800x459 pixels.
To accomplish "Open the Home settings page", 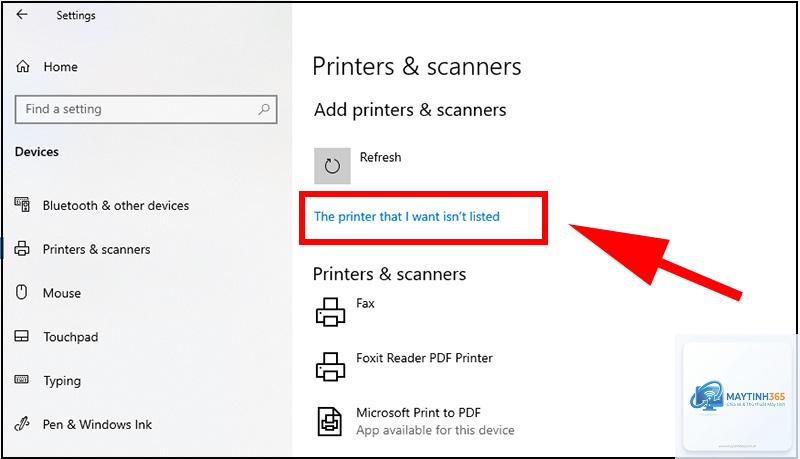I will [x=60, y=67].
